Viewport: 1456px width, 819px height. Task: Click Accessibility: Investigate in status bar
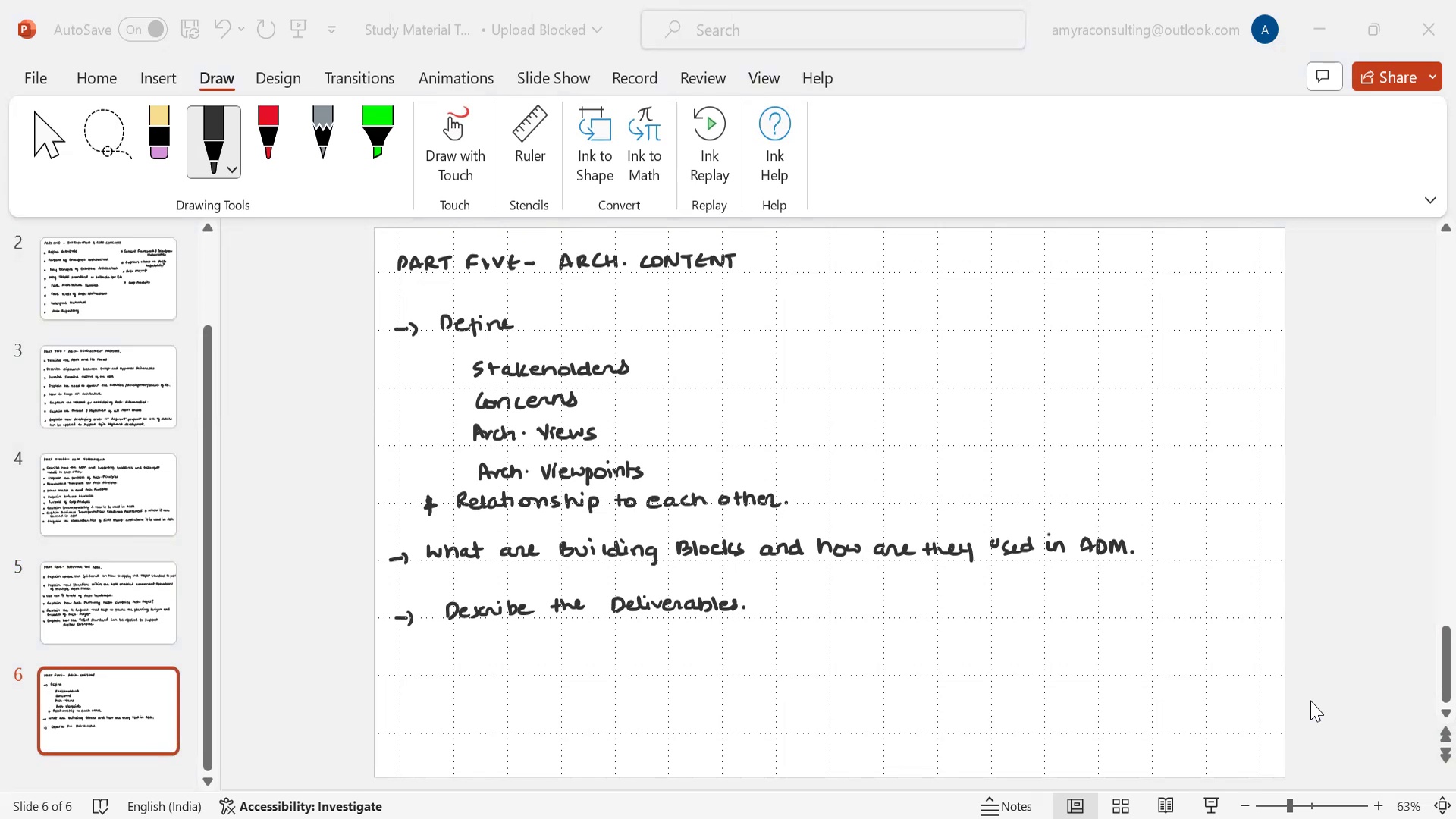pyautogui.click(x=301, y=806)
